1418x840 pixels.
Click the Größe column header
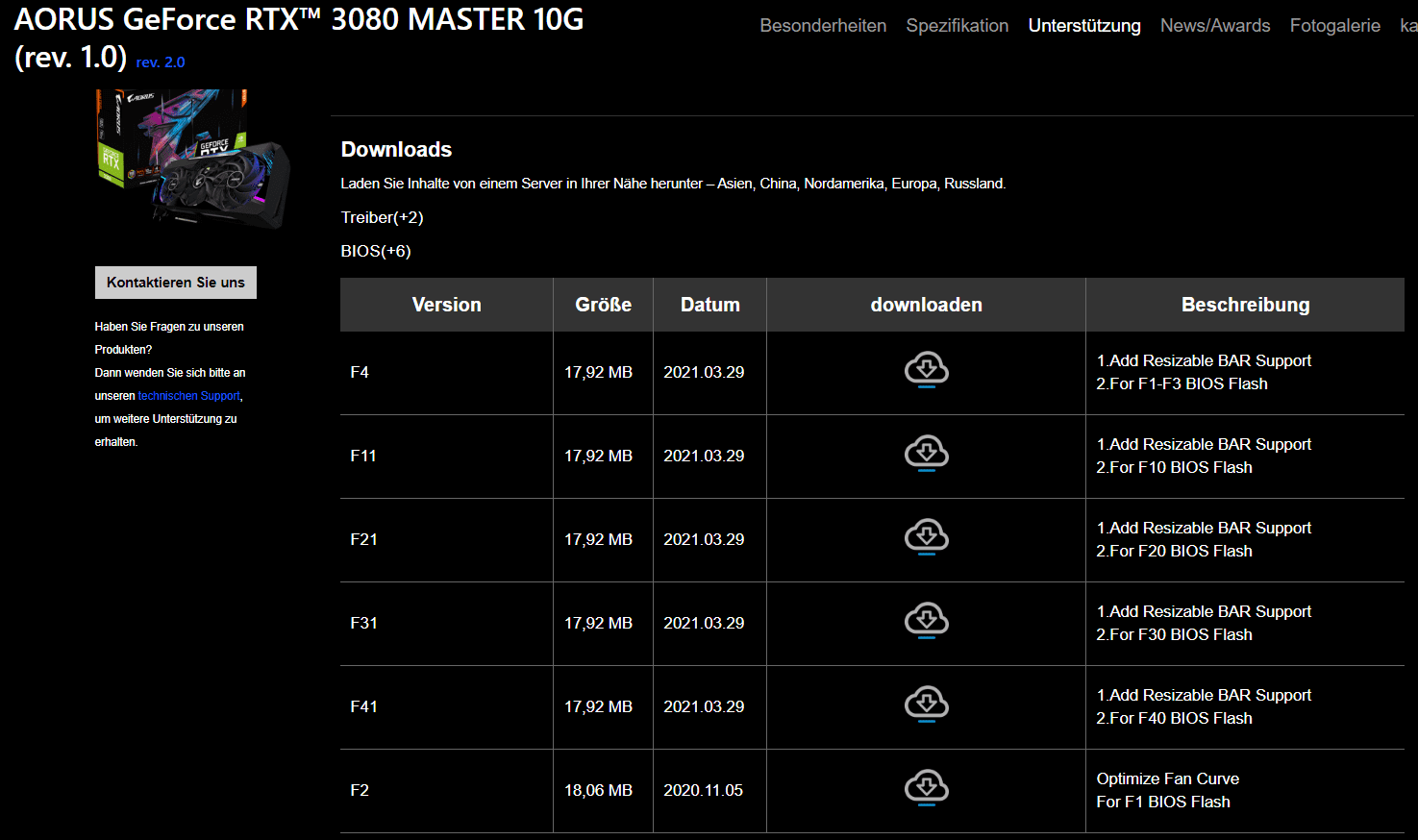click(x=604, y=305)
